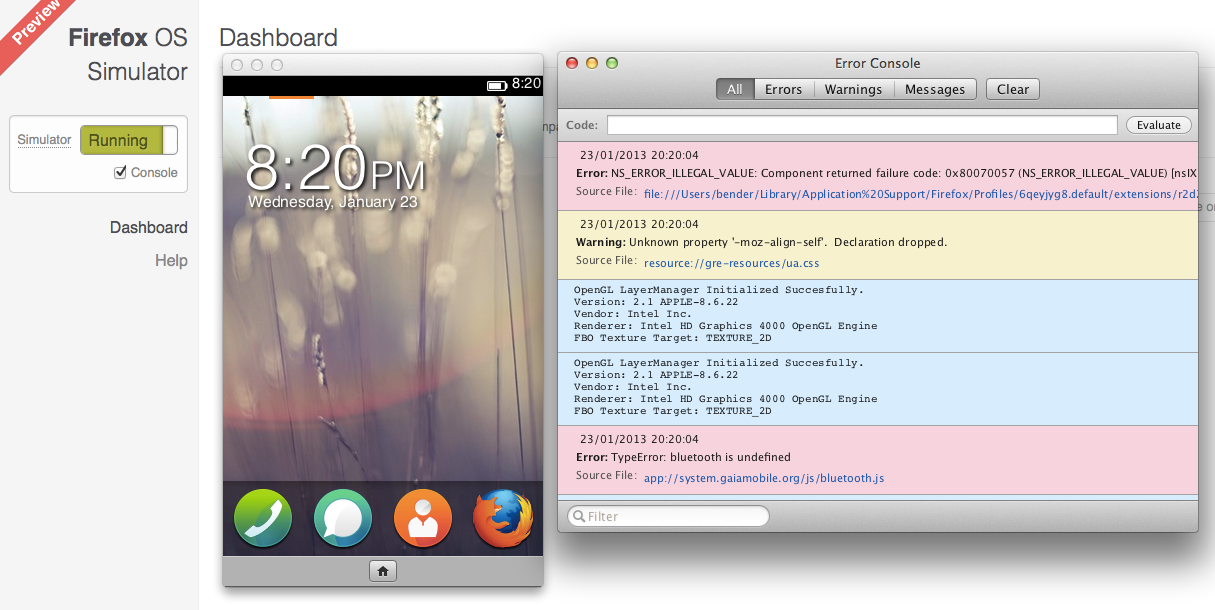Show only Errors in Error Console
Viewport: 1215px width, 610px height.
[784, 89]
